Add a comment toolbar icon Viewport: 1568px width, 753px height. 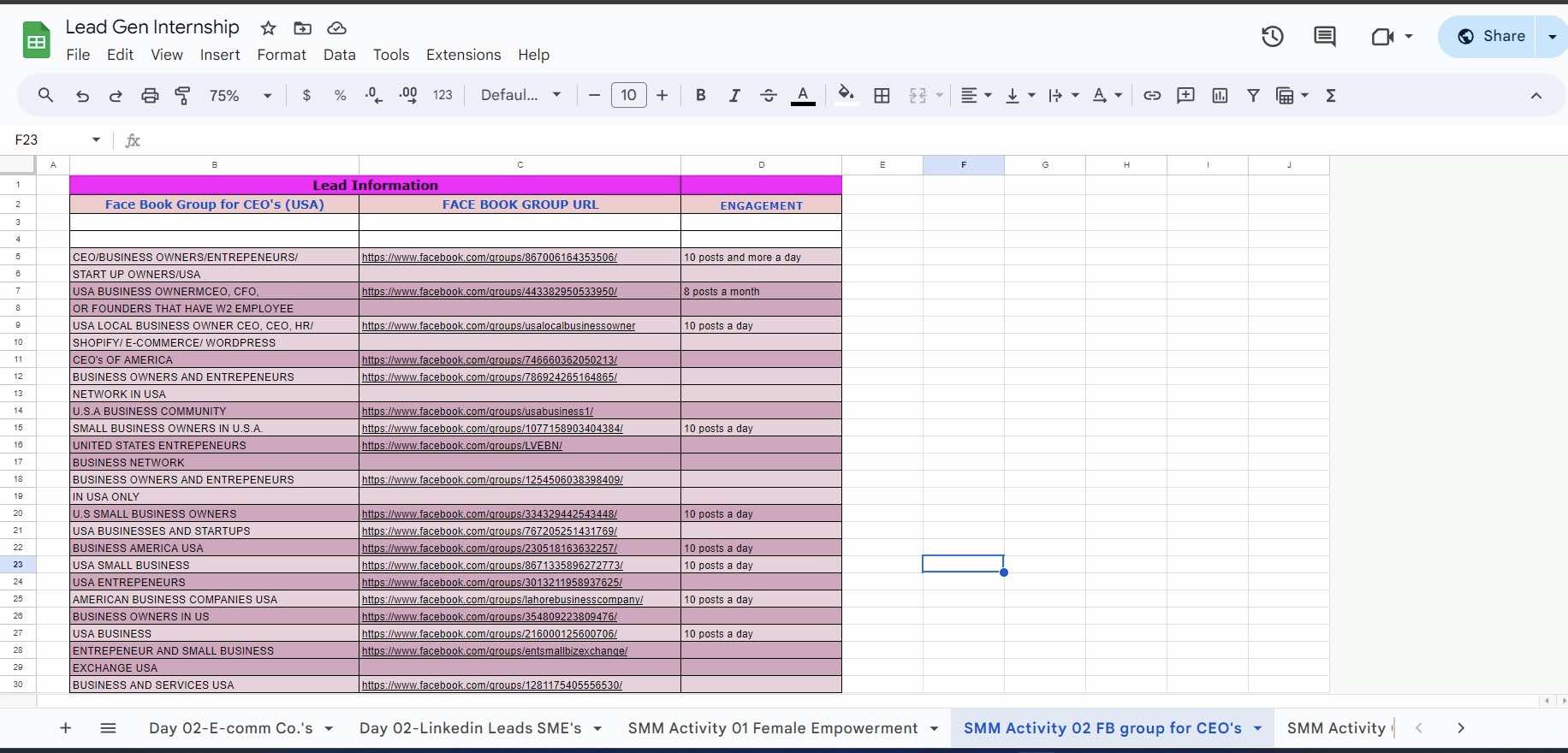[x=1185, y=95]
